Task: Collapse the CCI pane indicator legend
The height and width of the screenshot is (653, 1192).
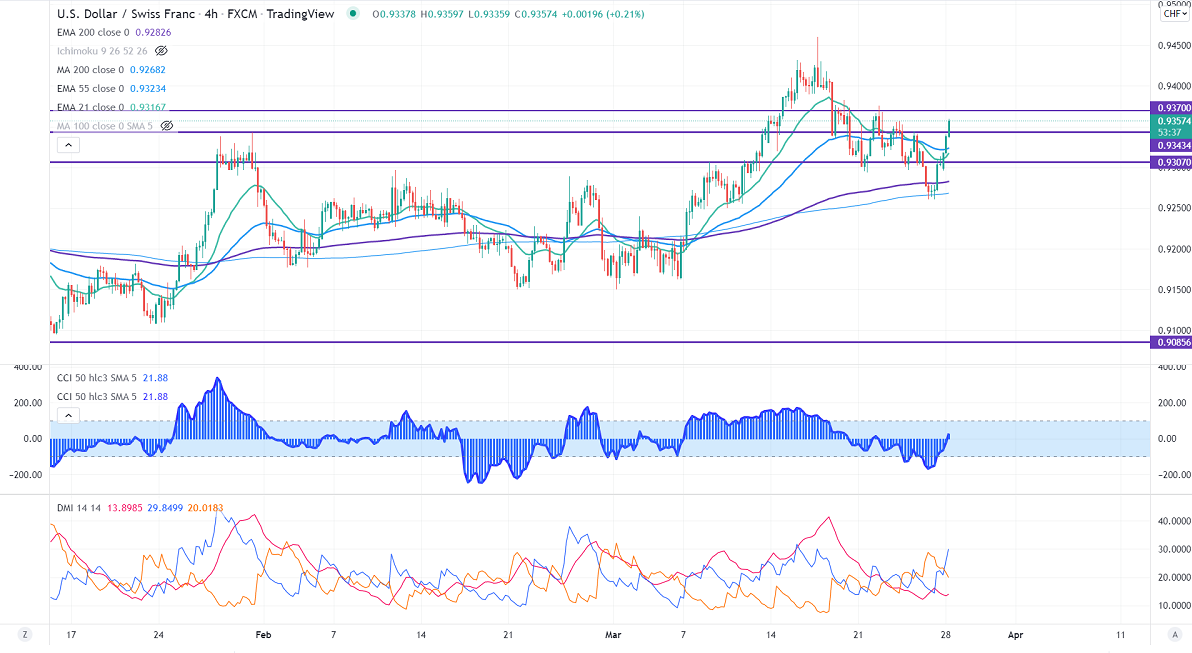Action: pyautogui.click(x=68, y=415)
